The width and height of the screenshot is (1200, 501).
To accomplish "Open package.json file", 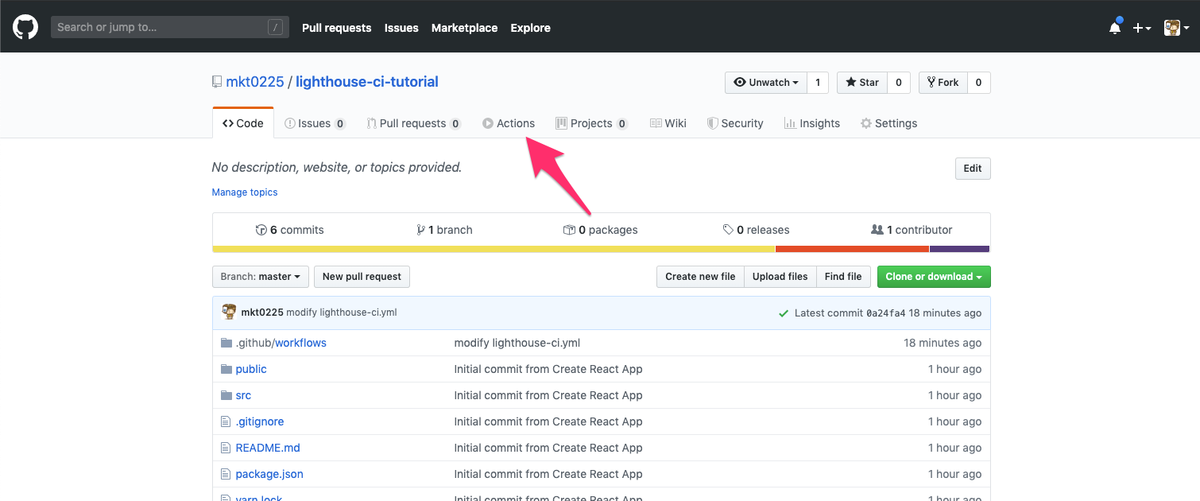I will (269, 474).
